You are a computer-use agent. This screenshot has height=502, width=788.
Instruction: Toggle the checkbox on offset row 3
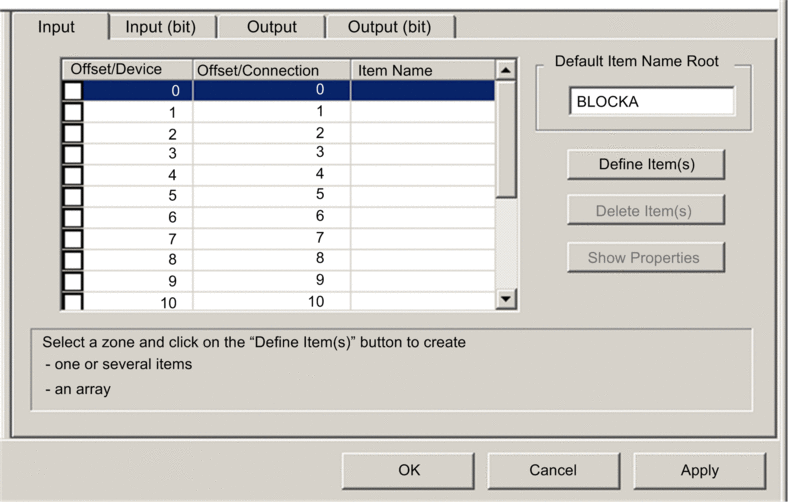coord(73,154)
